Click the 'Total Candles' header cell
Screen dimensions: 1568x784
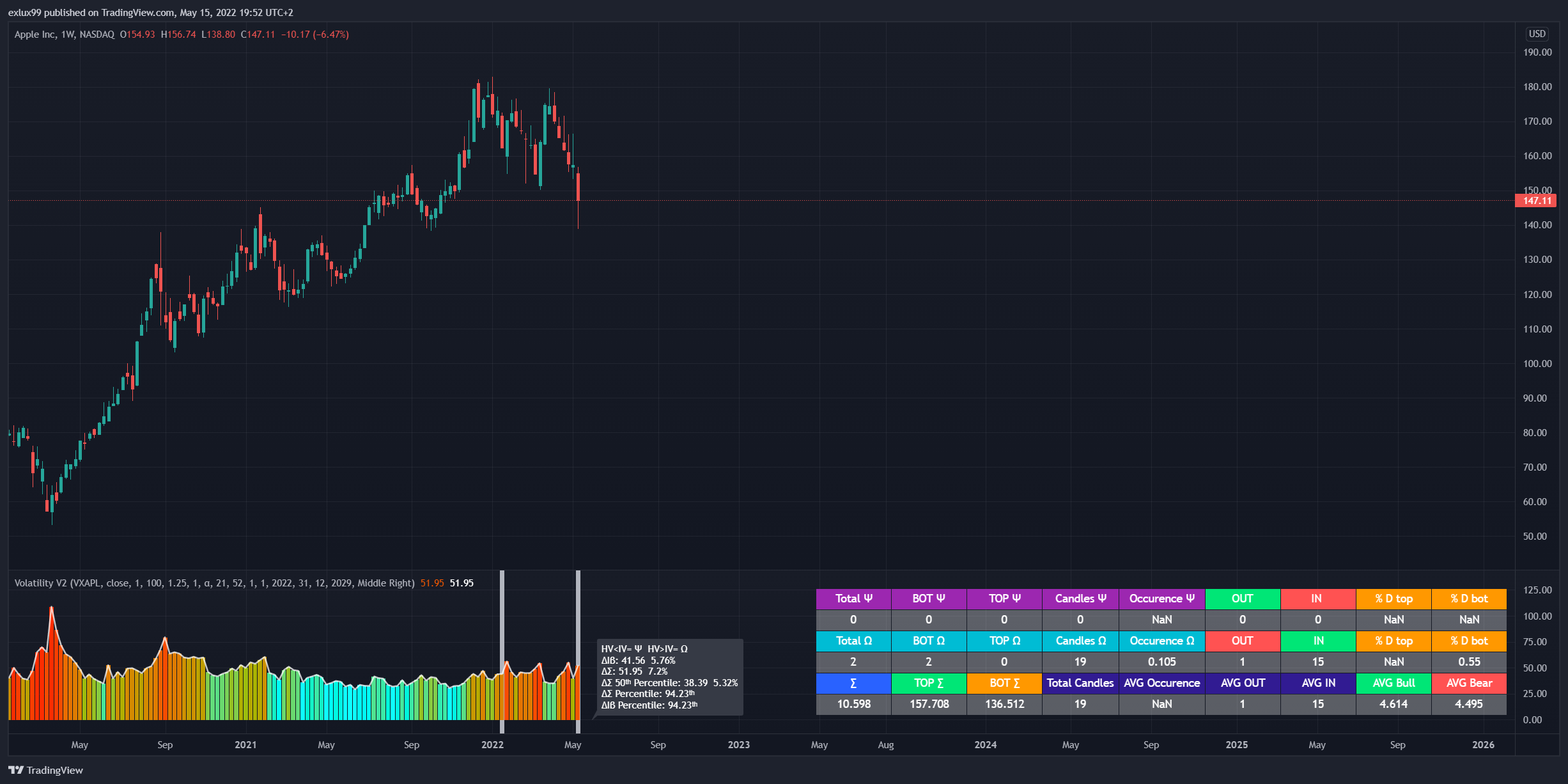point(1080,683)
